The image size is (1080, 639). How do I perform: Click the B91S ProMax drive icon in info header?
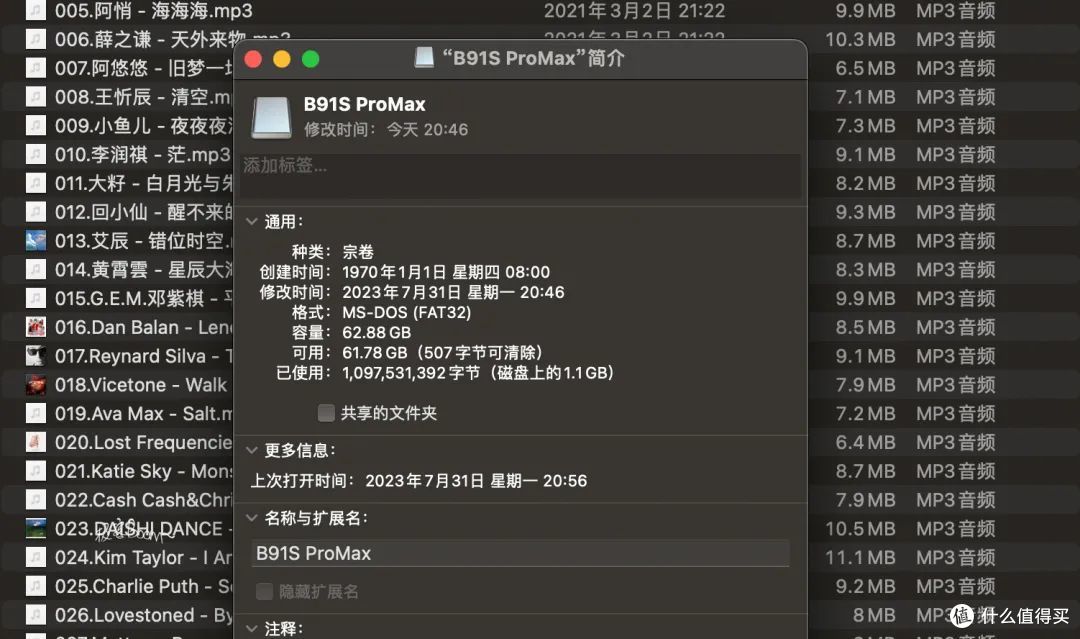pyautogui.click(x=271, y=117)
